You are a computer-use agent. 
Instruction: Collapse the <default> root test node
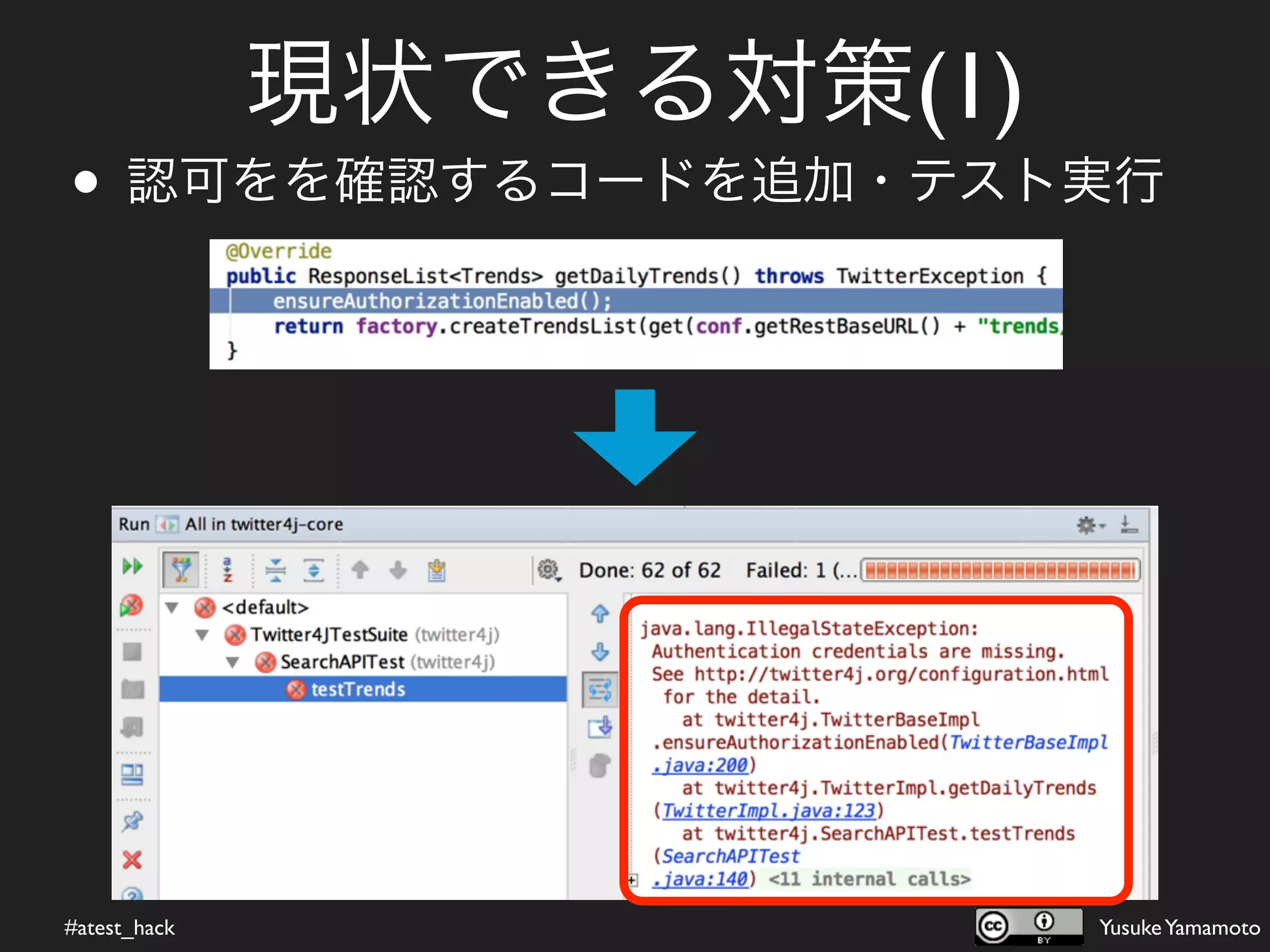(x=172, y=607)
